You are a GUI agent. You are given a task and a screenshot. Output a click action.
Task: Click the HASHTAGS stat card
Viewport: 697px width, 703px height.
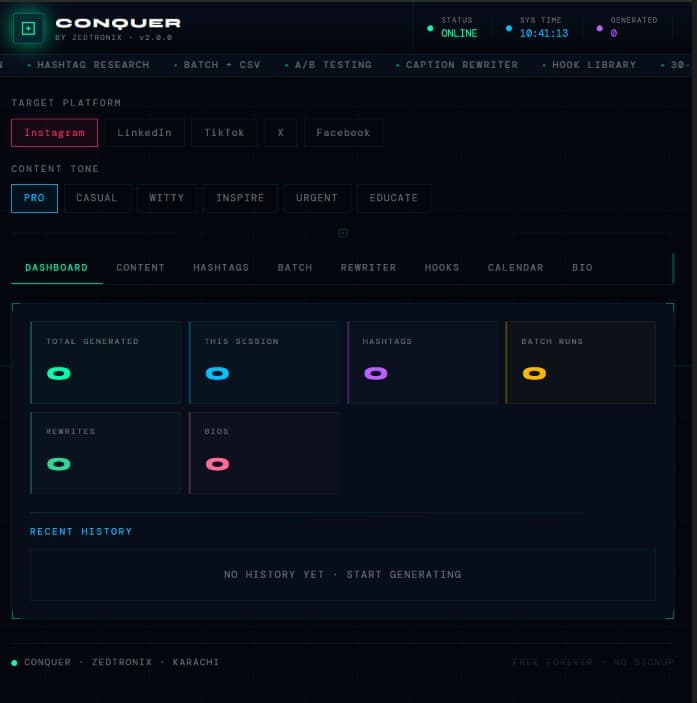pos(422,362)
